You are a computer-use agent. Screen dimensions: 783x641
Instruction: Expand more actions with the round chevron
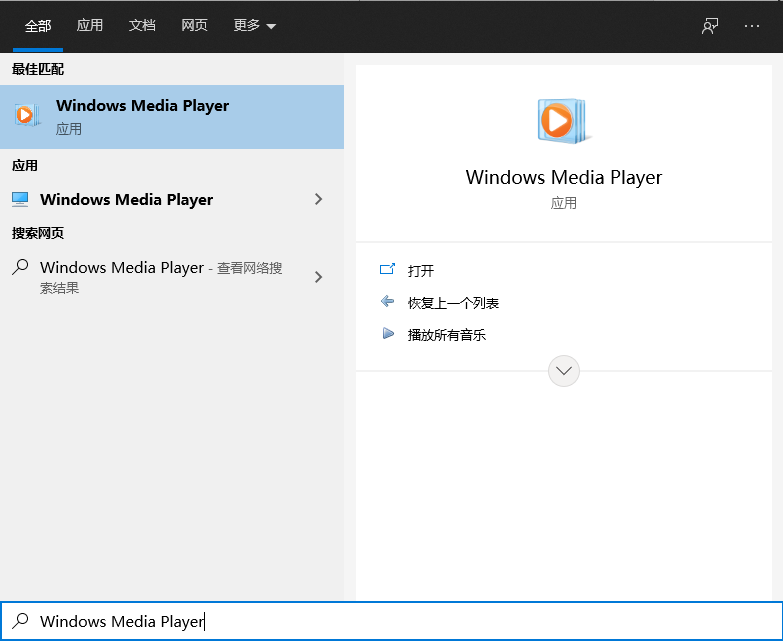pyautogui.click(x=564, y=371)
